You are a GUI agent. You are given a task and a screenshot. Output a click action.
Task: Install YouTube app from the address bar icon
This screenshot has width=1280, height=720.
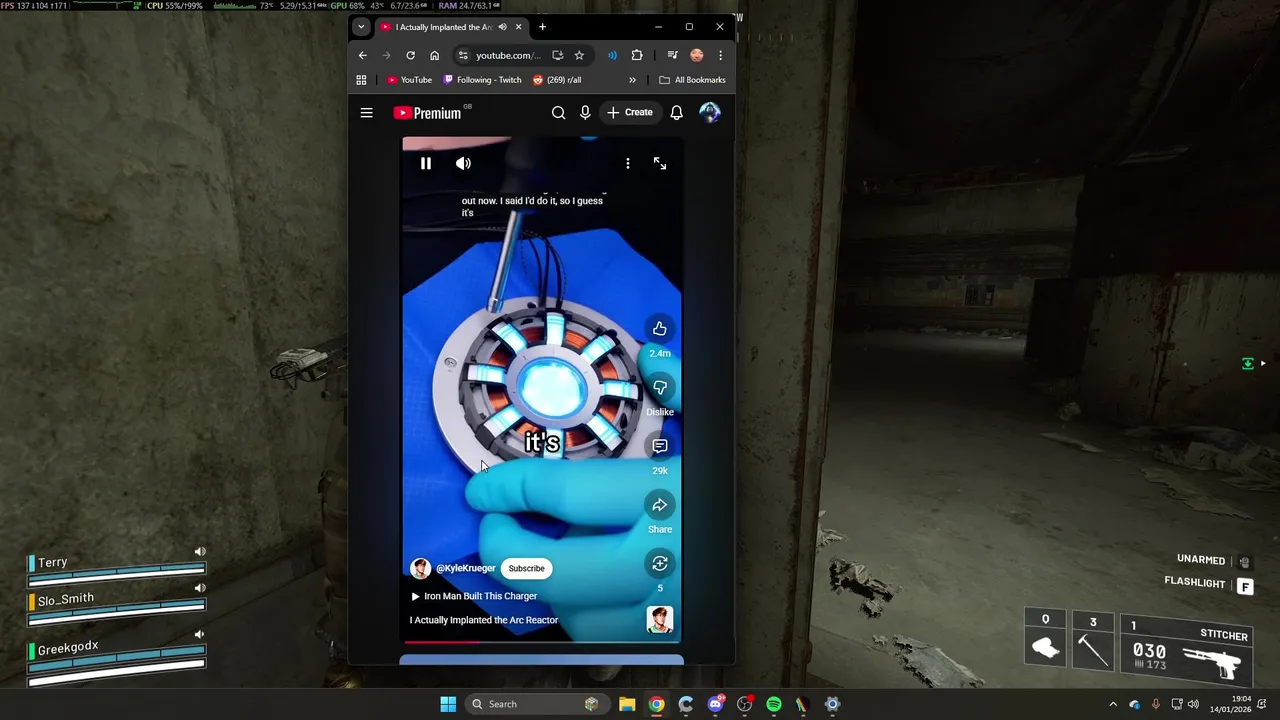(x=558, y=55)
